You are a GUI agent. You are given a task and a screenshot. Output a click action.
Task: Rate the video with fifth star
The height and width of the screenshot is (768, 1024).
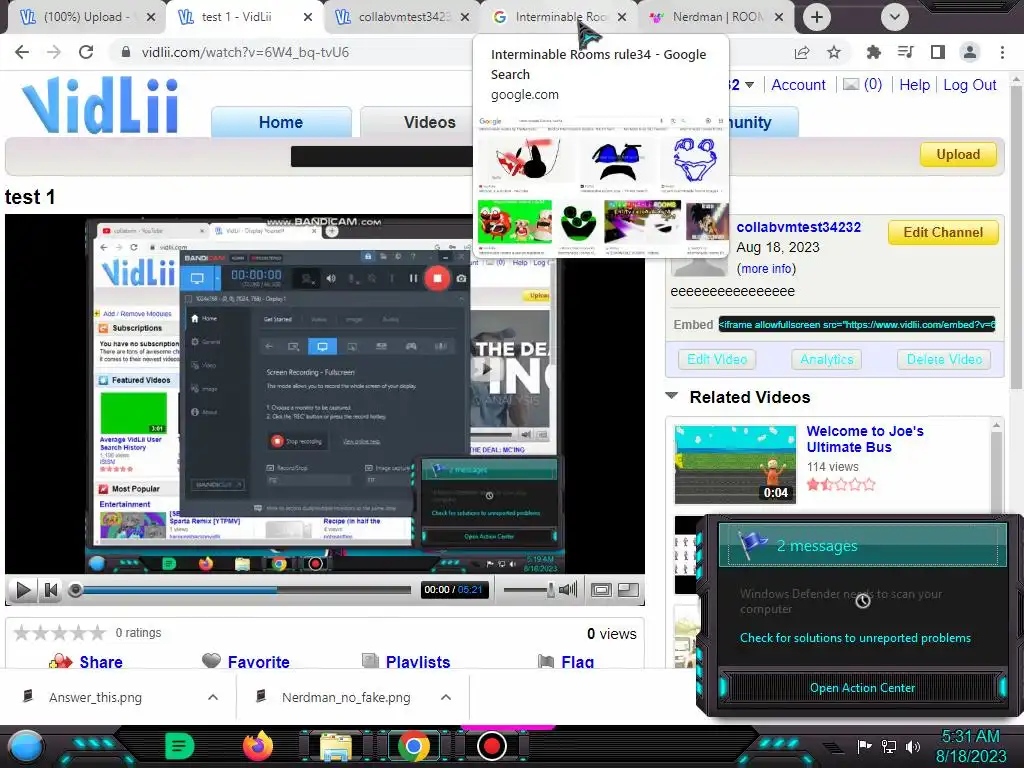tap(97, 632)
